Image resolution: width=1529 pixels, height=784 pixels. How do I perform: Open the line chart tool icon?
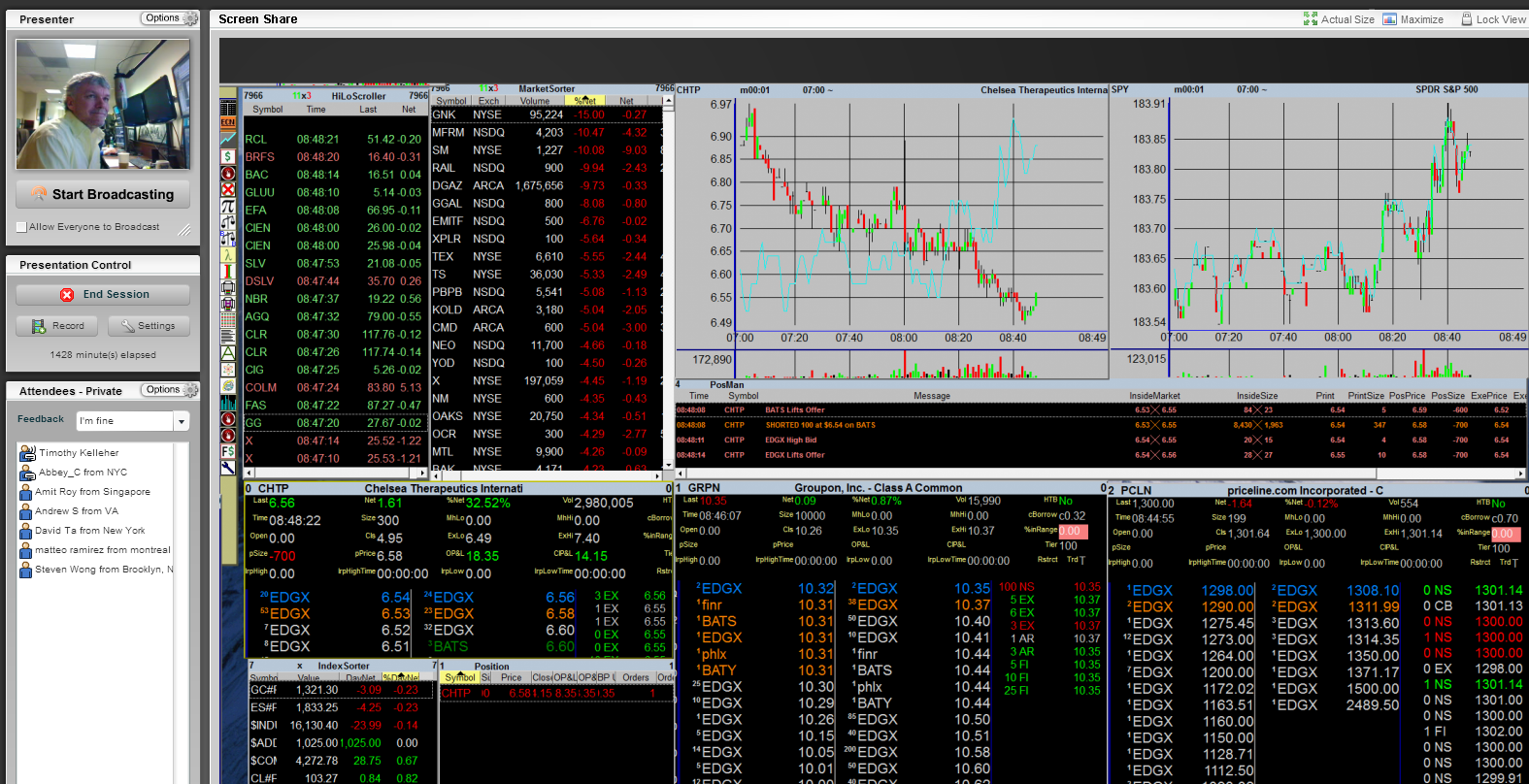tap(228, 139)
